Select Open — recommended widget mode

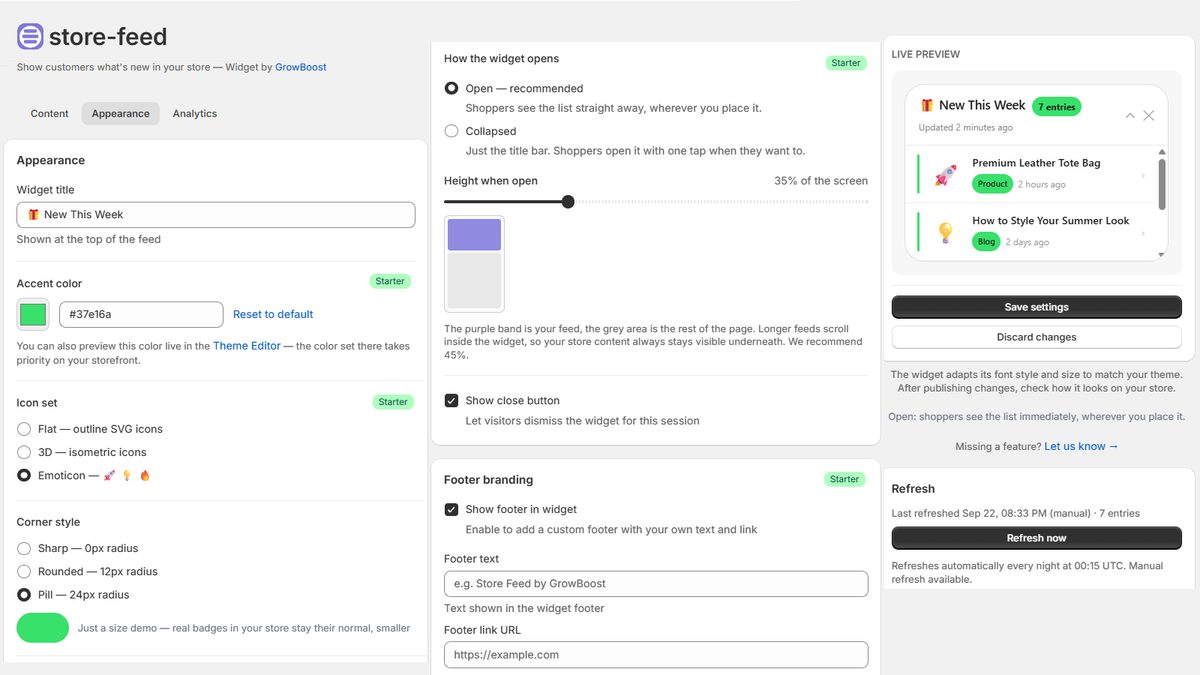click(x=452, y=88)
